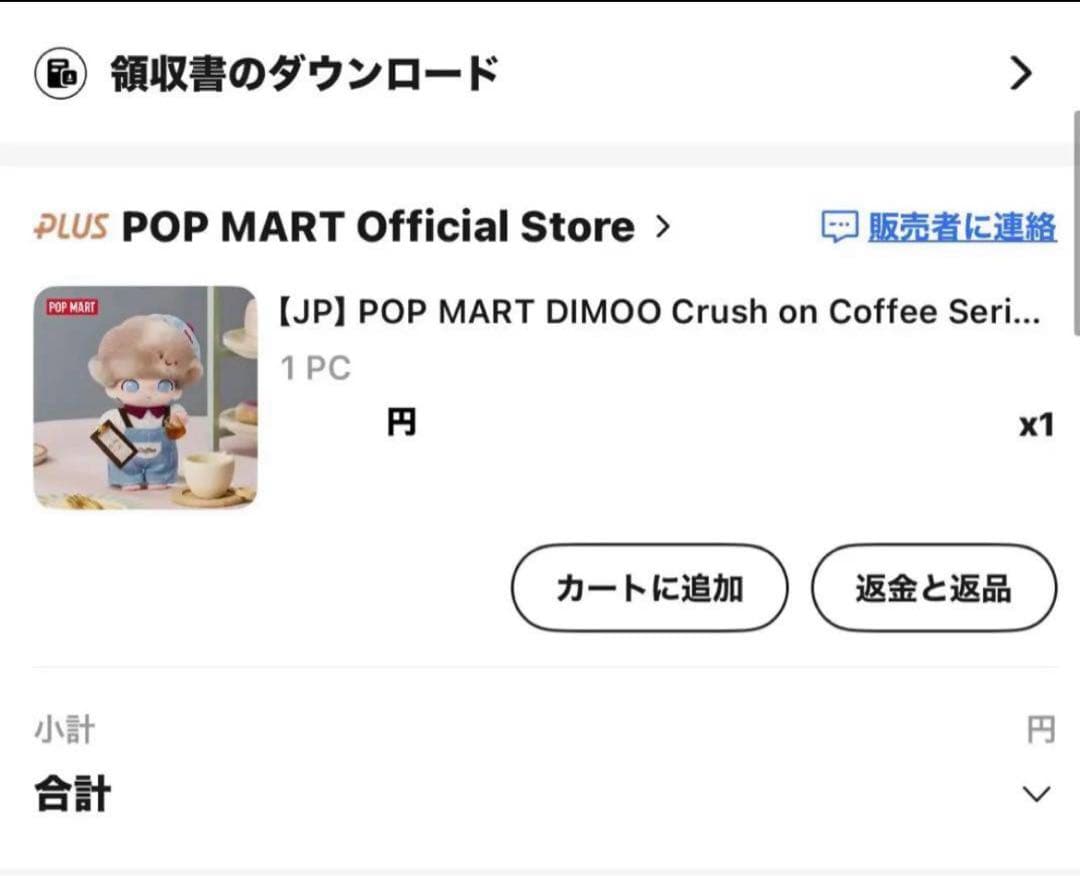
Task: Click the arrow beside POP MART Official Store
Action: coord(663,226)
